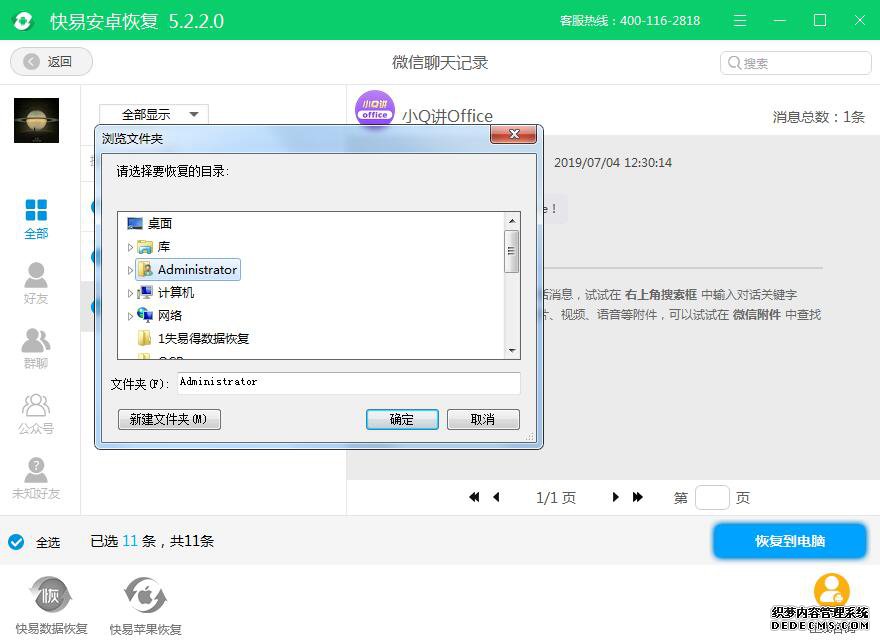
Task: Click the page number input box
Action: 712,497
